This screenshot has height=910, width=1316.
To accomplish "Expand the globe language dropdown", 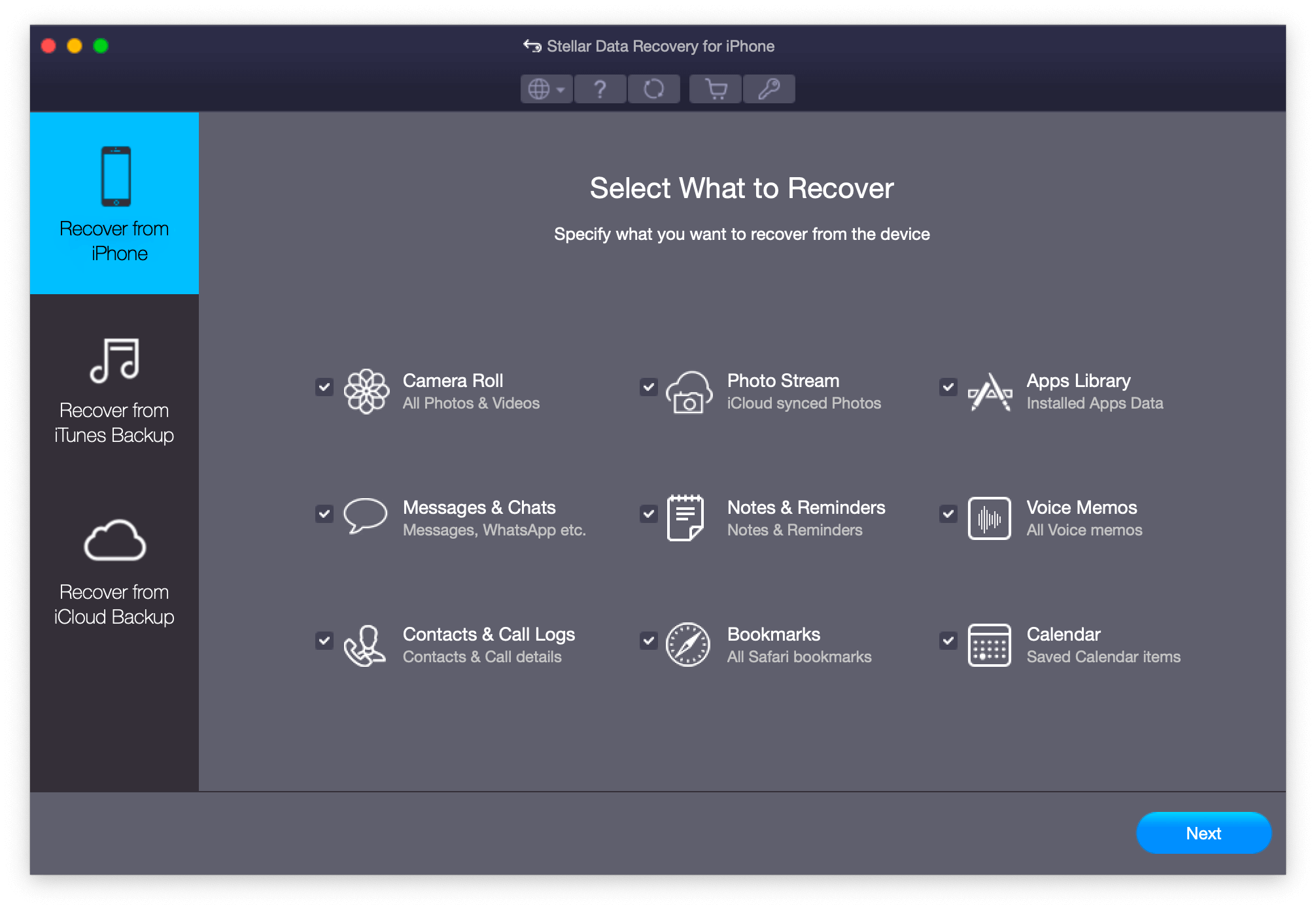I will 546,89.
